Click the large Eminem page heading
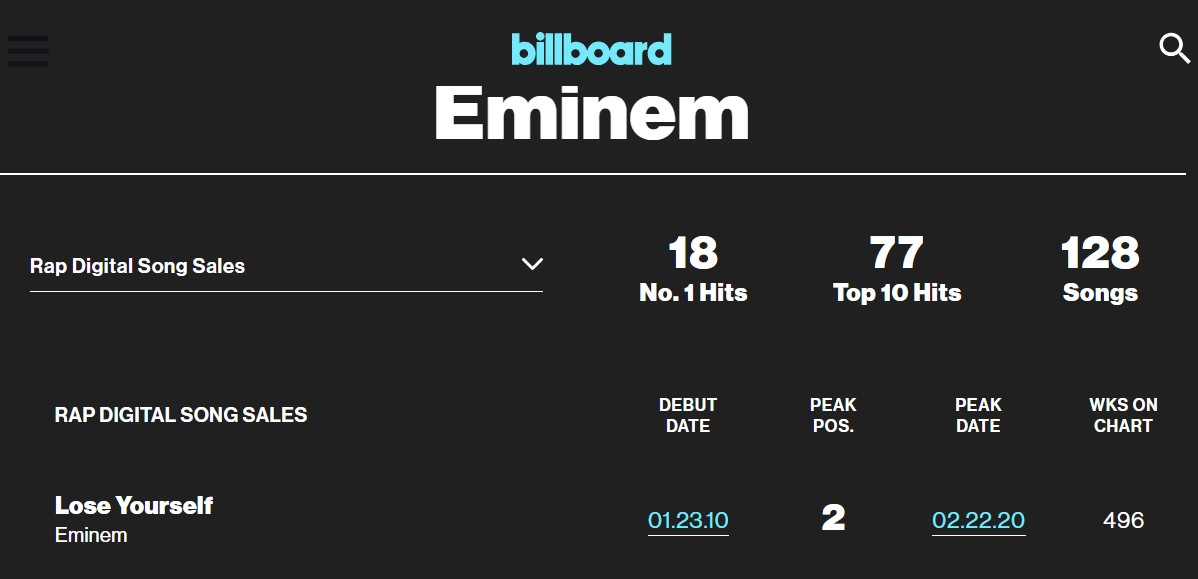 click(591, 113)
